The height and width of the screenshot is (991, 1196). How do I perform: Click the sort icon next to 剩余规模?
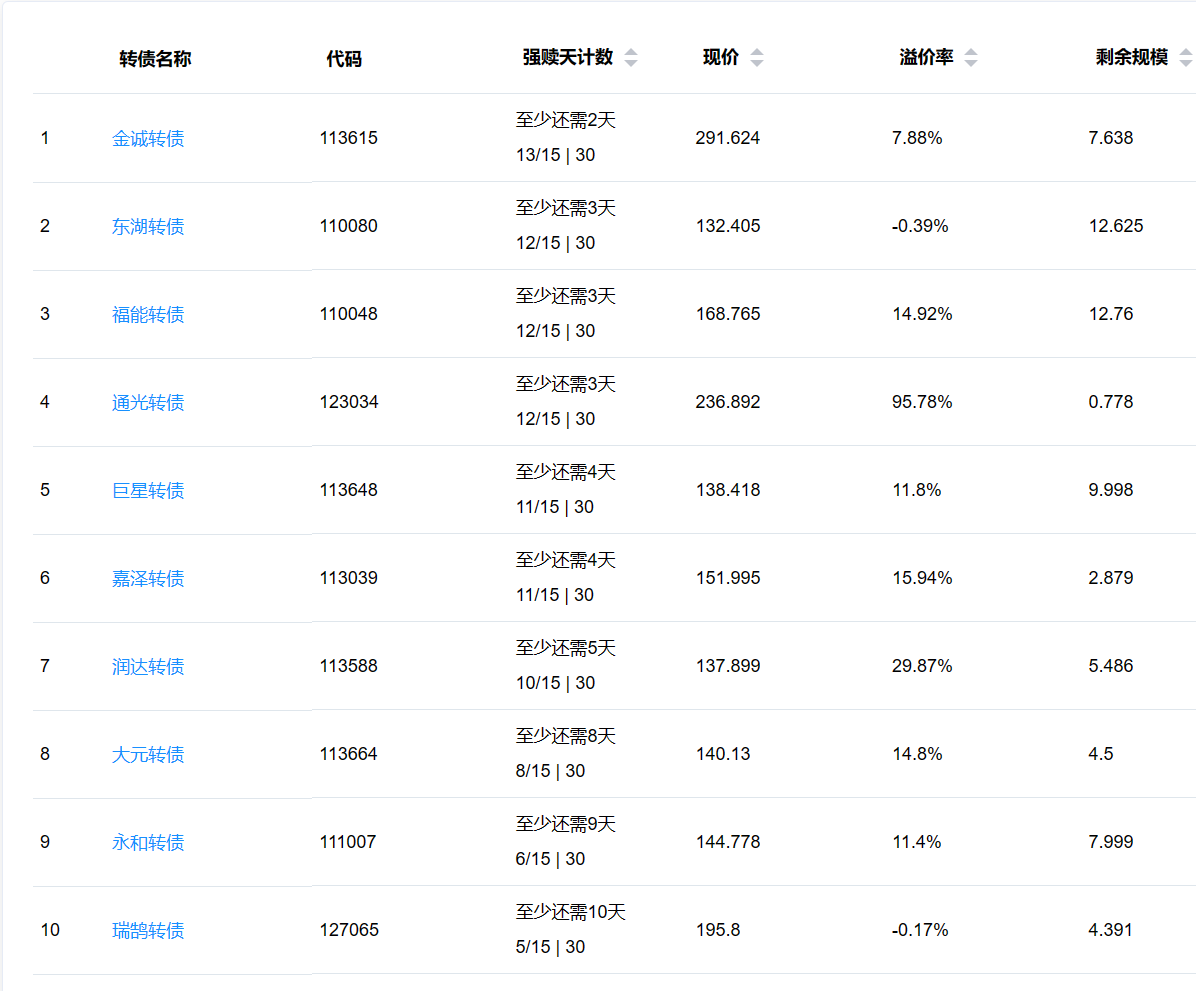[x=1186, y=58]
